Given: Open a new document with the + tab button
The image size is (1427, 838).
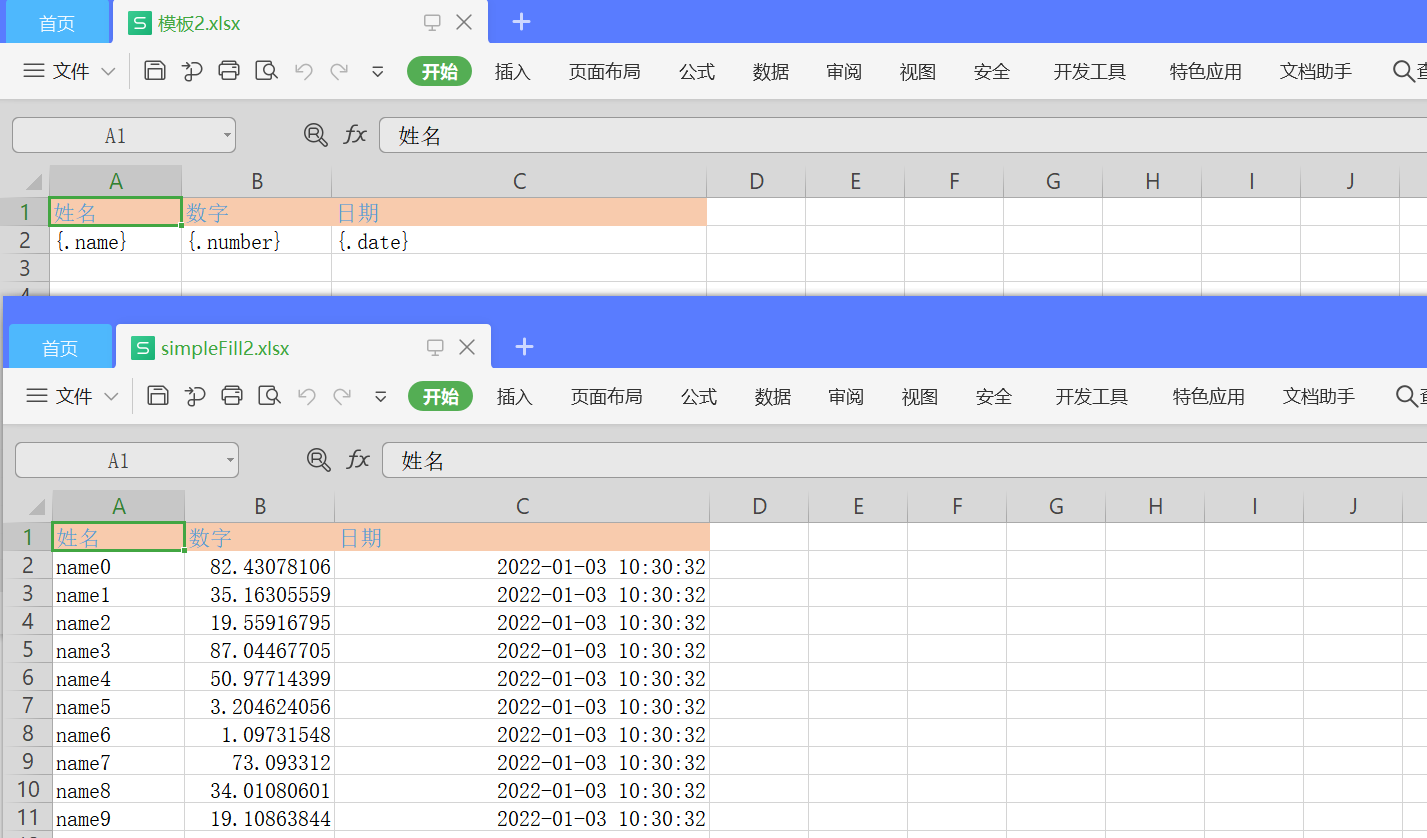Looking at the screenshot, I should click(519, 21).
